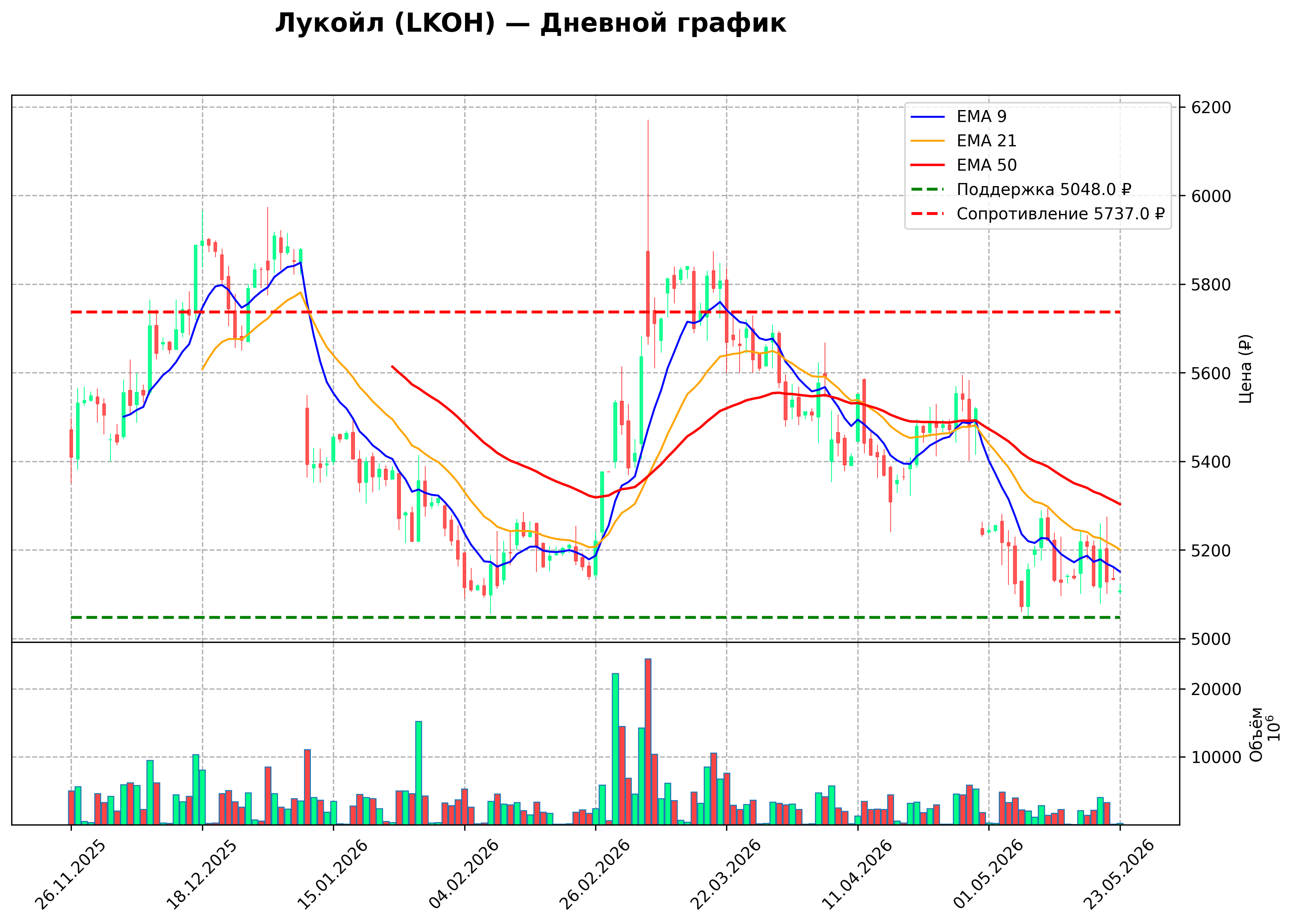Click the tallest red volume bar
The image size is (1295, 924).
pos(648,742)
